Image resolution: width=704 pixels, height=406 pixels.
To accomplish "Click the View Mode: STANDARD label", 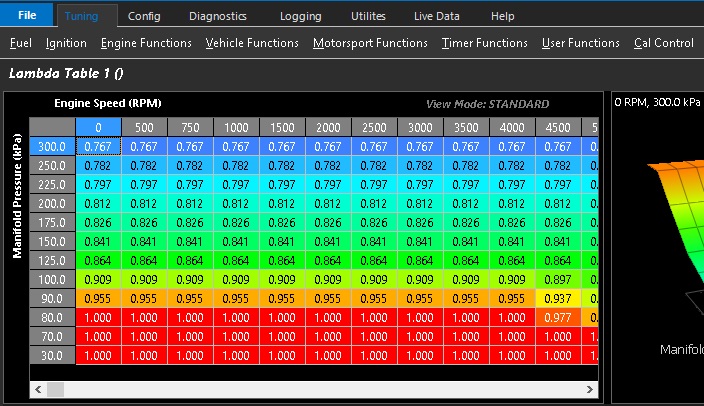I will [487, 104].
